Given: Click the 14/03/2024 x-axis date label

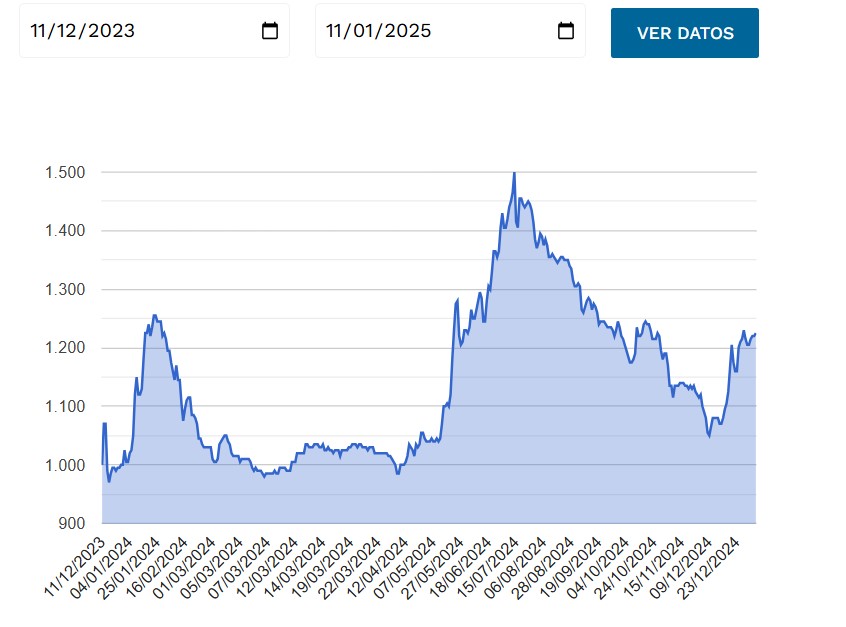Looking at the screenshot, I should coord(295,567).
